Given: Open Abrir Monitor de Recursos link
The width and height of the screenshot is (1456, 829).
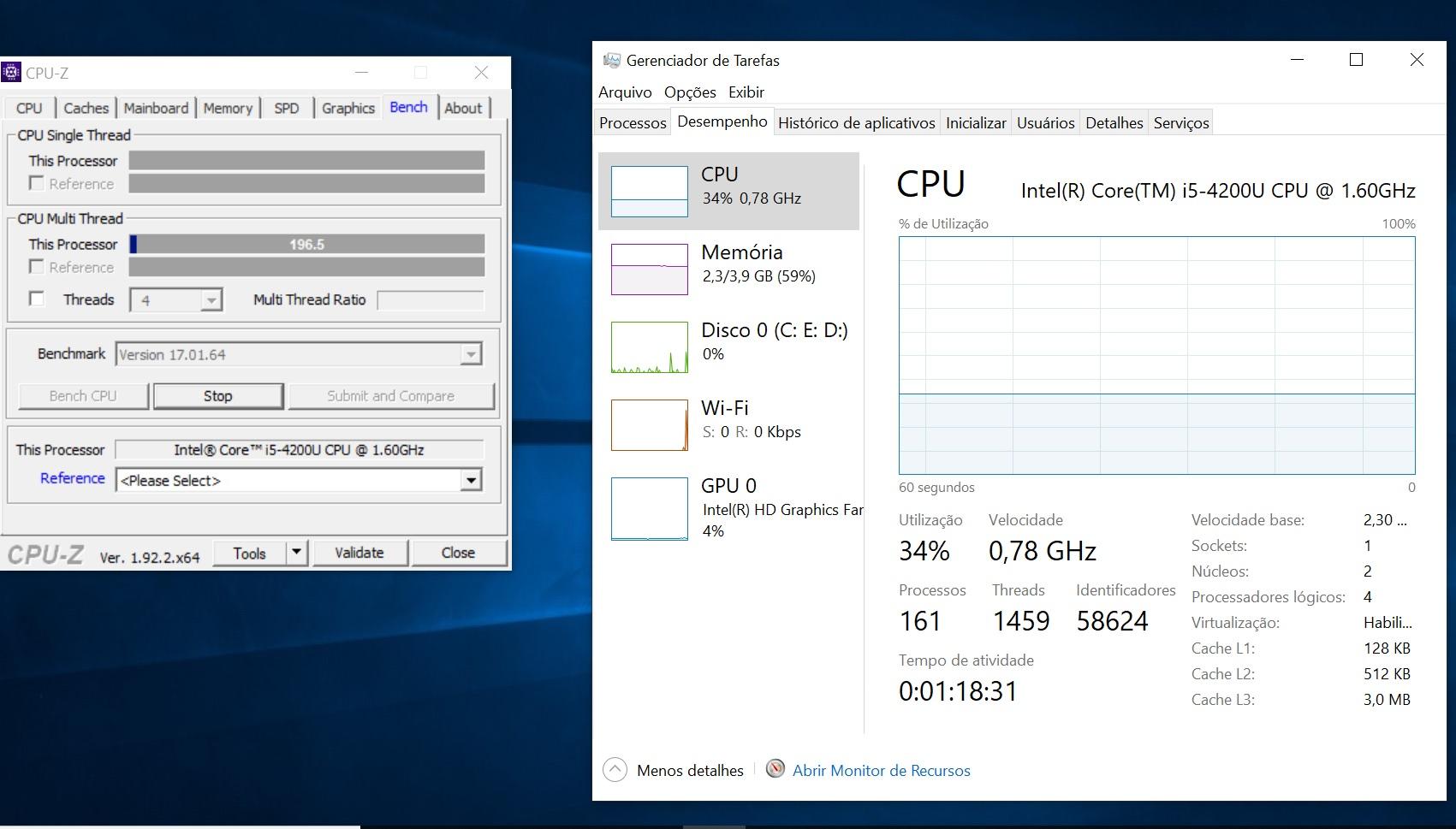Looking at the screenshot, I should click(882, 770).
